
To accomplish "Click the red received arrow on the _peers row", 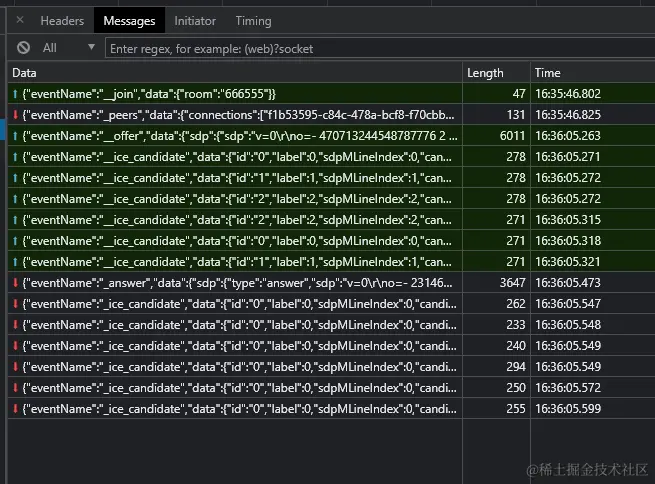I will (15, 114).
